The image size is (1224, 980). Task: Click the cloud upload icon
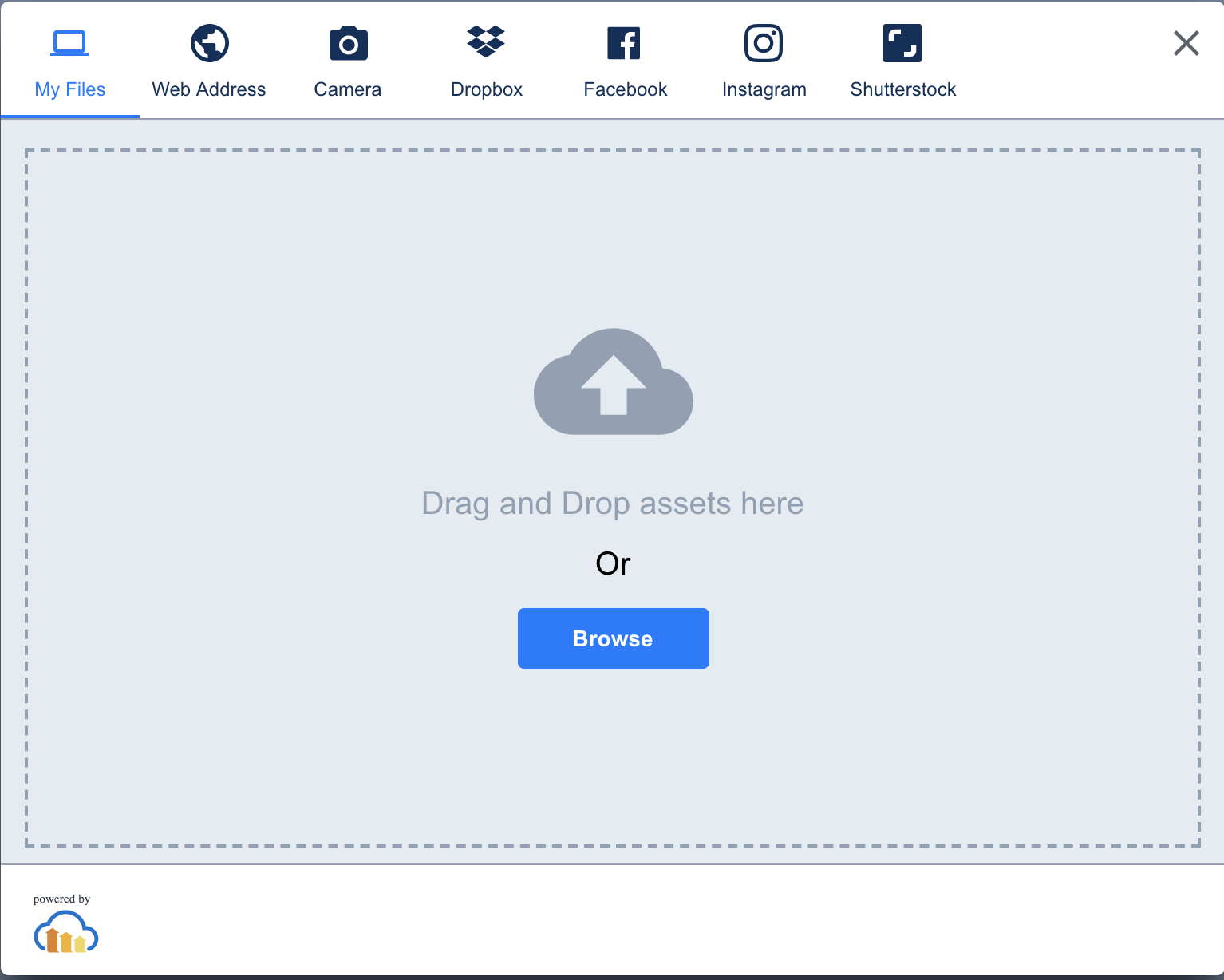[x=613, y=381]
